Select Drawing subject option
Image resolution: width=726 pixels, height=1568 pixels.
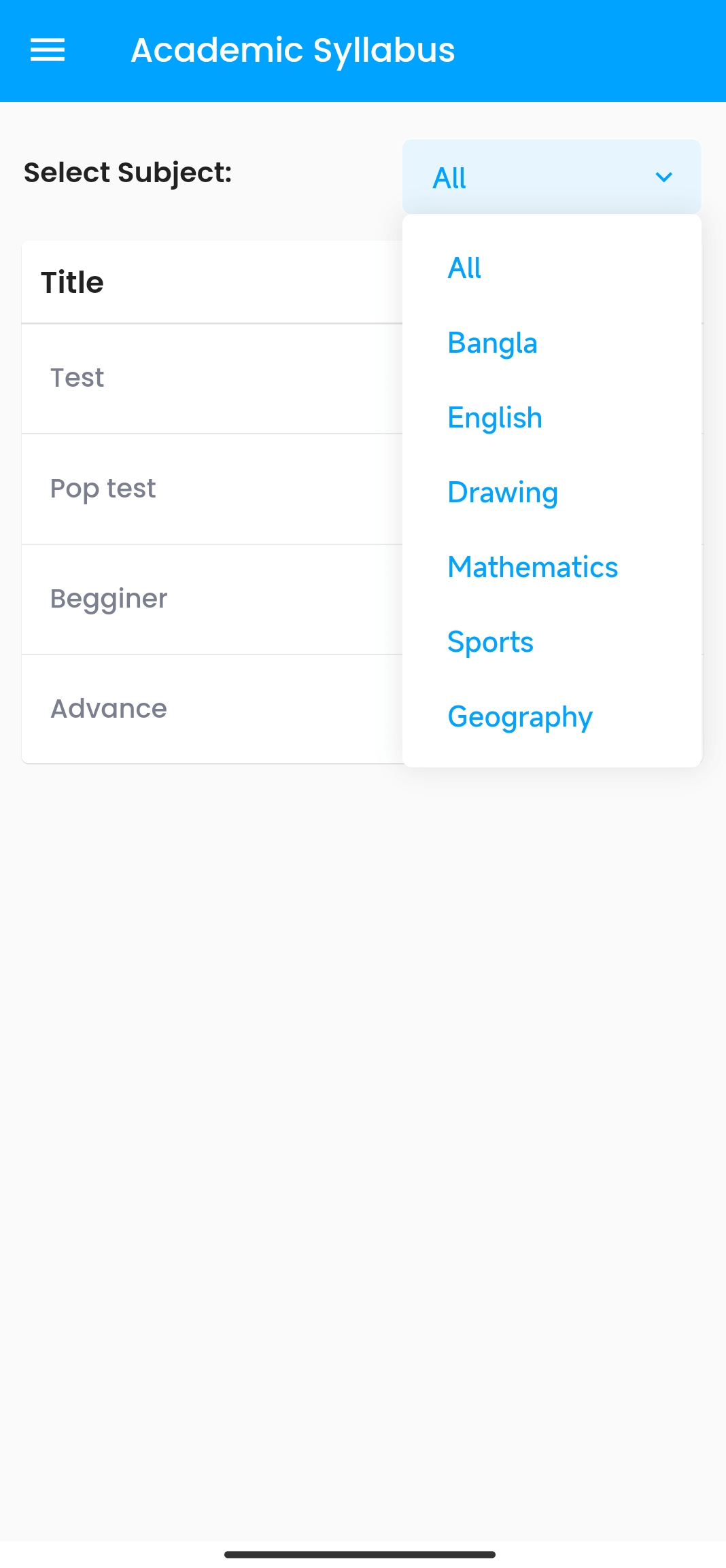[503, 493]
